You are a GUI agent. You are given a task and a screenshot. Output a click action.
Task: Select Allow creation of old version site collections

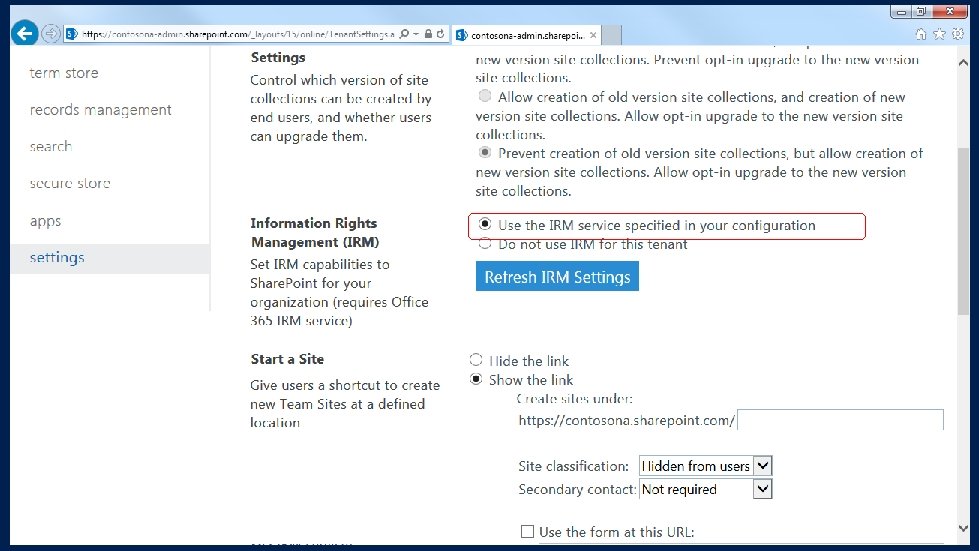click(x=485, y=96)
